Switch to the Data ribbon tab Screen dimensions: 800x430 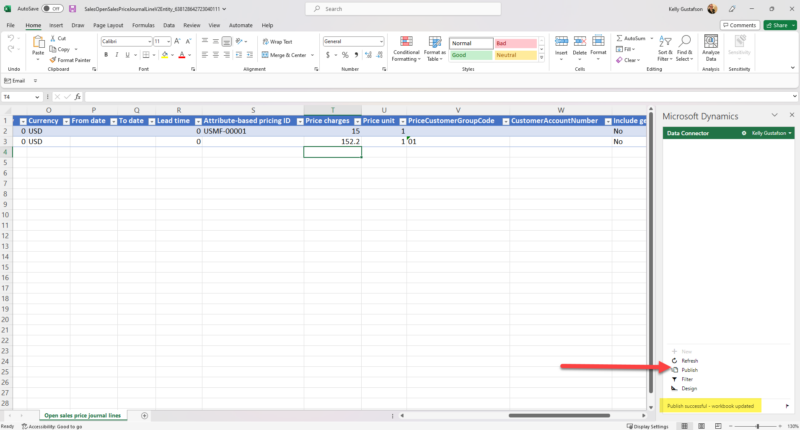pos(169,25)
